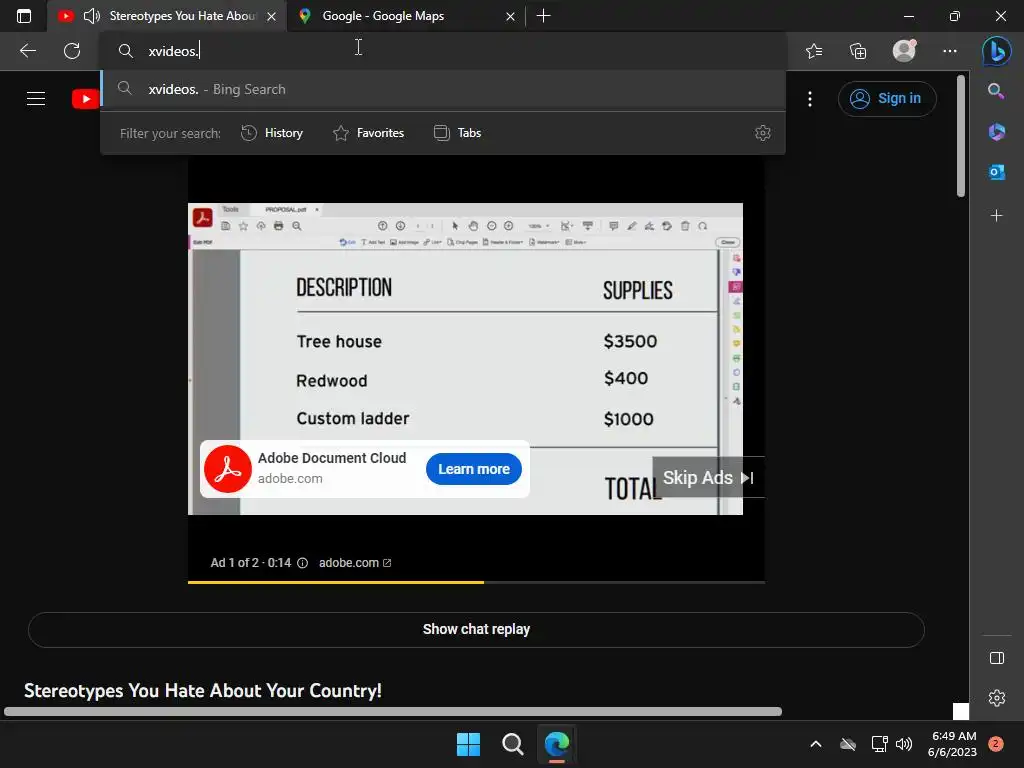This screenshot has width=1024, height=768.
Task: Open OneDrive tray icon
Action: [848, 744]
